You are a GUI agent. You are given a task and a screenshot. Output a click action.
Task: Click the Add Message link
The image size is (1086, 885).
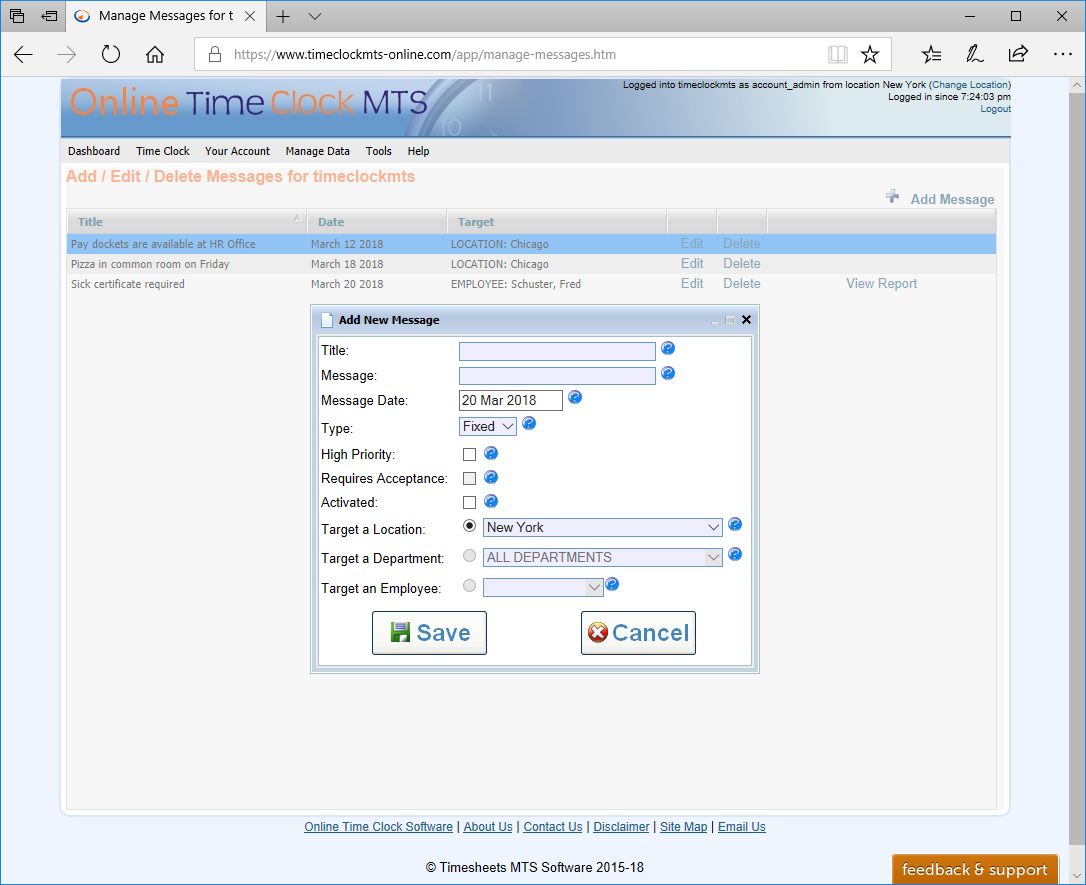(952, 199)
